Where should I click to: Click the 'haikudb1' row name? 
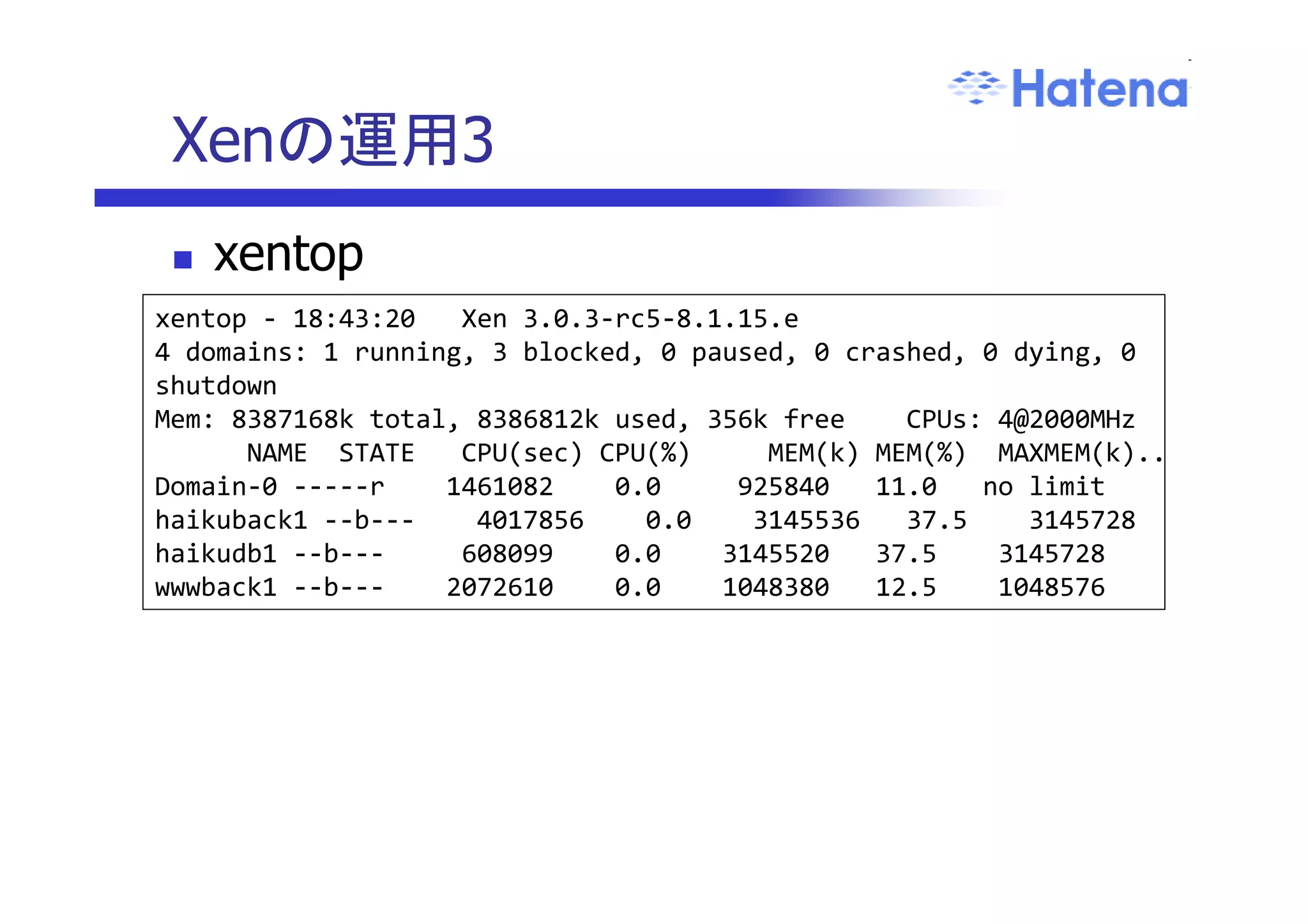pos(216,554)
